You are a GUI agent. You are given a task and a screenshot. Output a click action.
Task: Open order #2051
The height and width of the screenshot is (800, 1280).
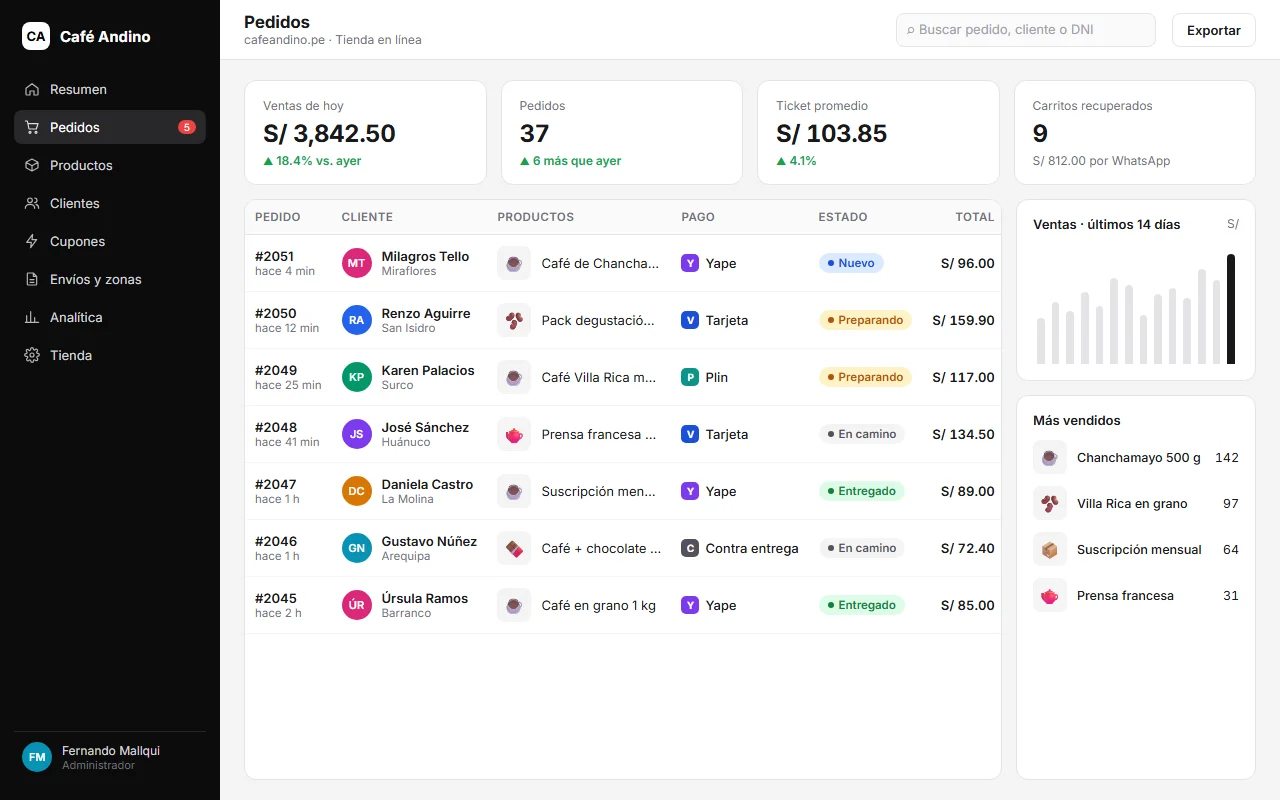pyautogui.click(x=622, y=263)
